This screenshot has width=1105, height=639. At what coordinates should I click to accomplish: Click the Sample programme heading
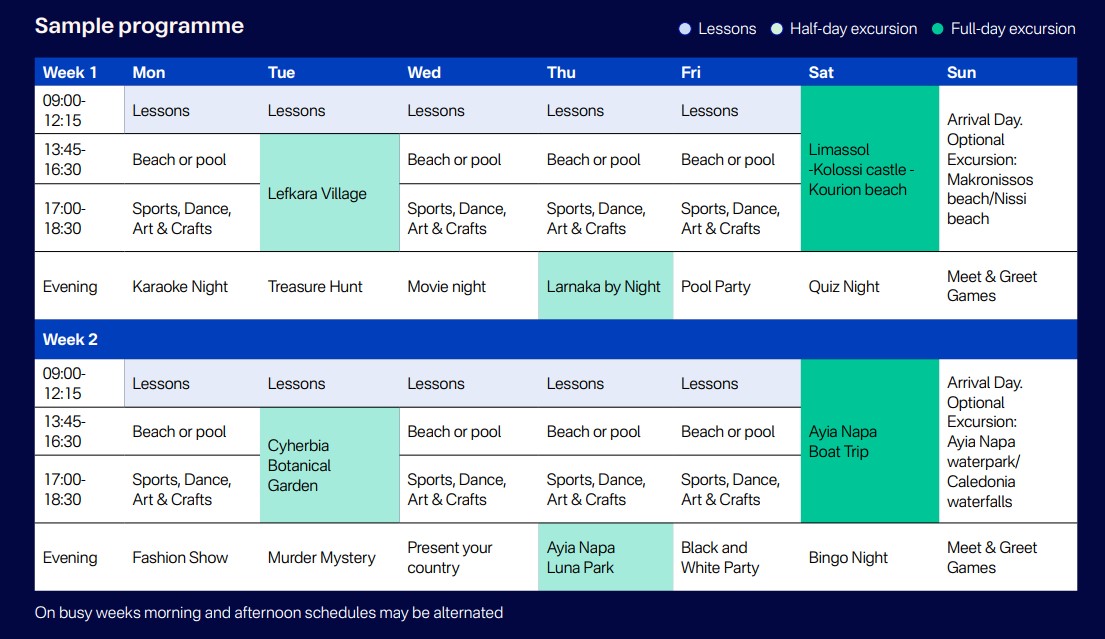(x=139, y=26)
